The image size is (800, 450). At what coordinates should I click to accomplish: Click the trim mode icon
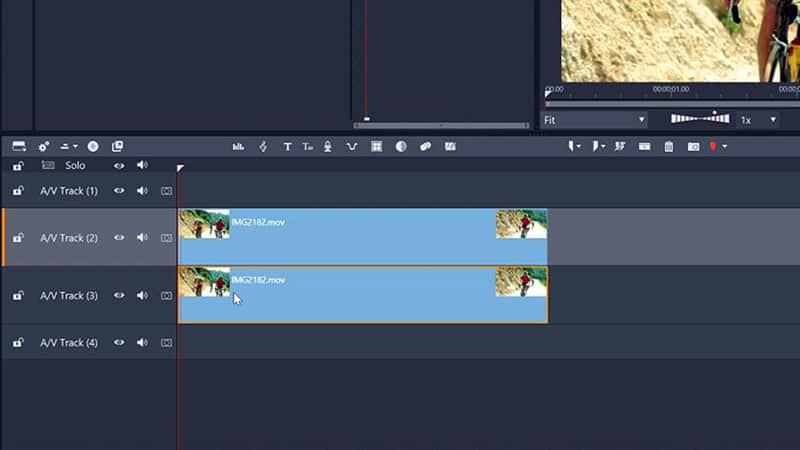(595, 146)
